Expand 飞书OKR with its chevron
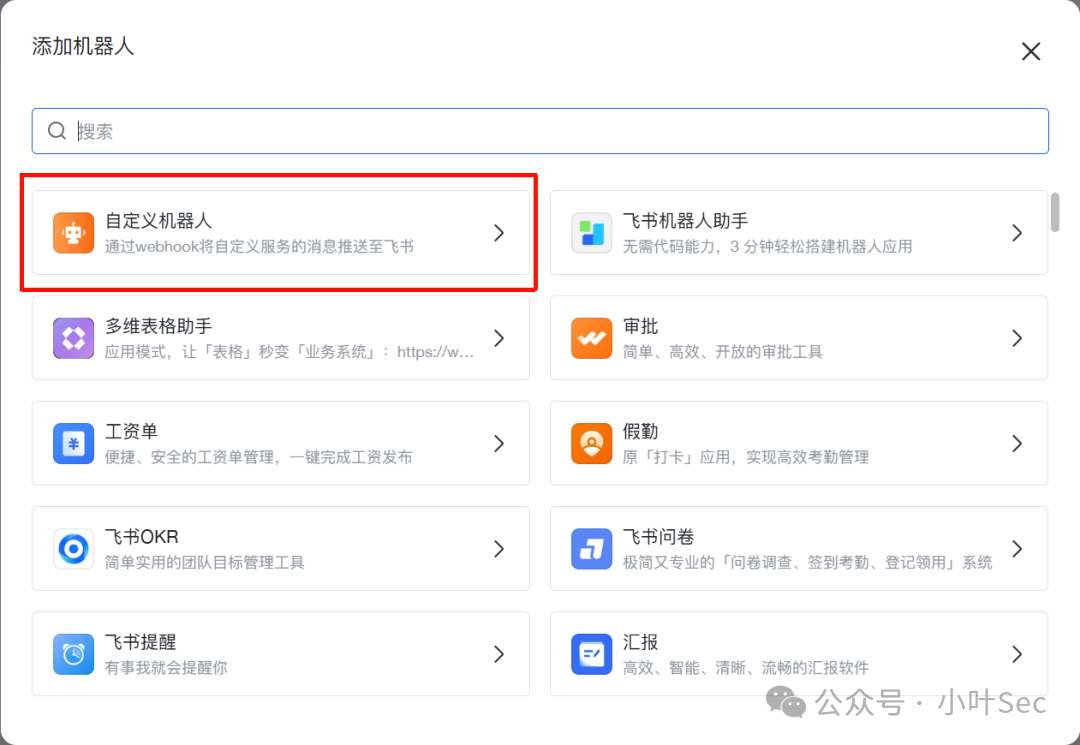 click(499, 549)
